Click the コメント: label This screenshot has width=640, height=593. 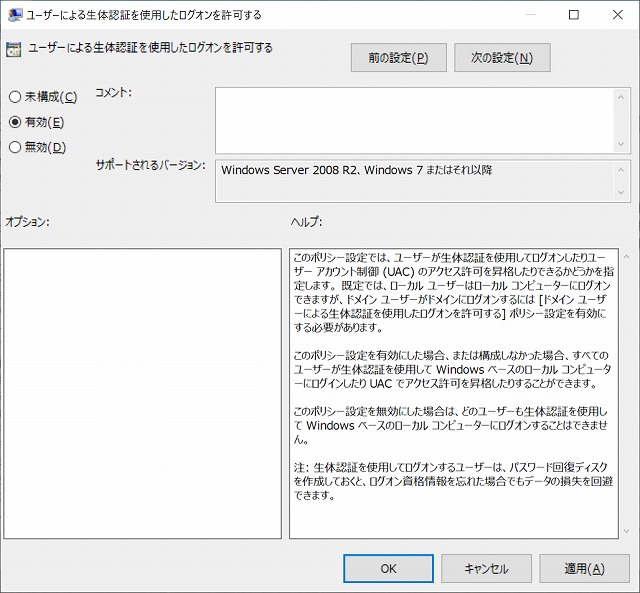point(113,93)
